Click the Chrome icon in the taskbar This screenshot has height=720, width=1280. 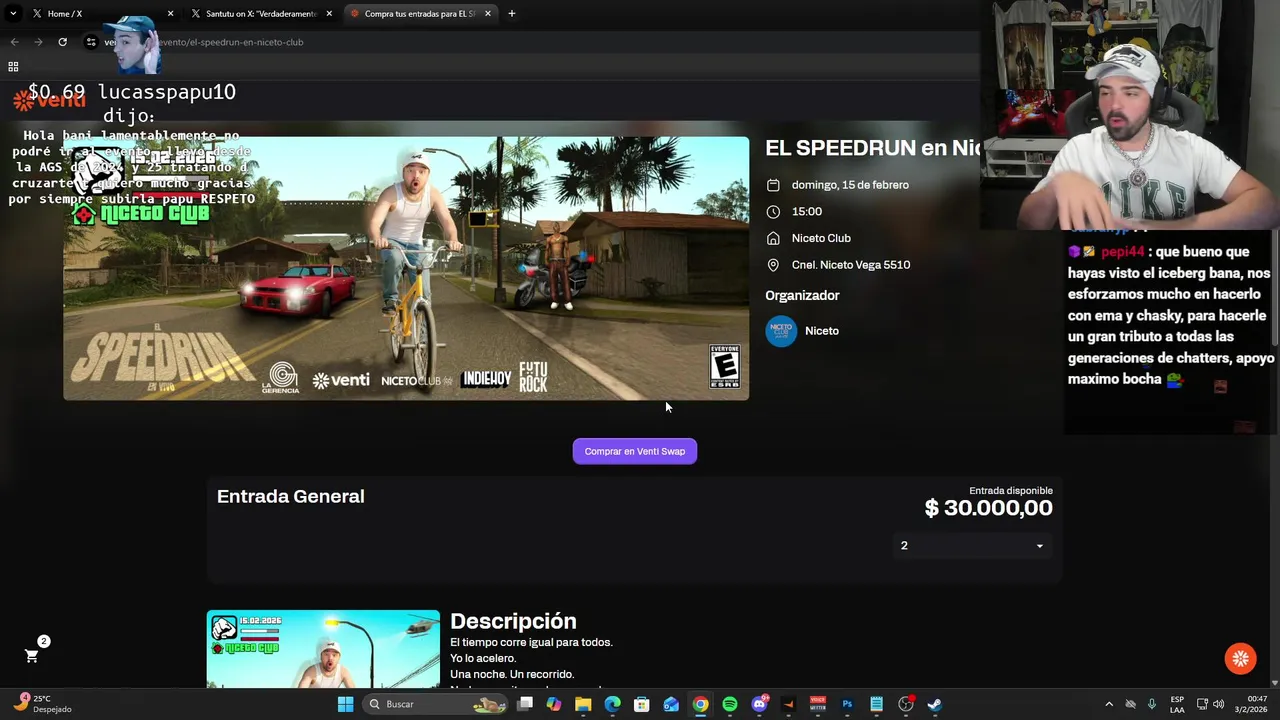click(x=700, y=704)
